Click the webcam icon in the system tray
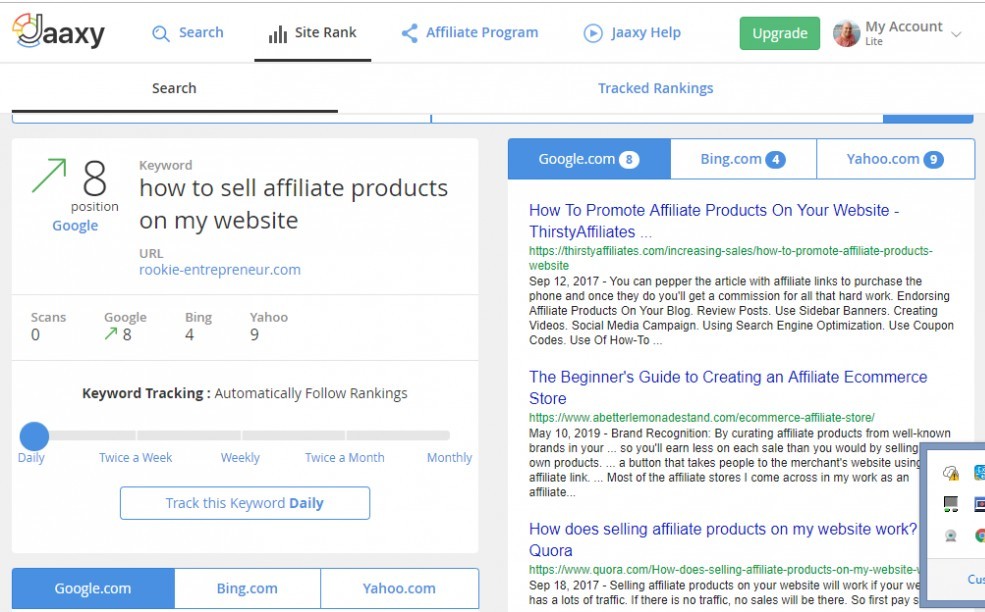Image resolution: width=985 pixels, height=612 pixels. pyautogui.click(x=950, y=536)
